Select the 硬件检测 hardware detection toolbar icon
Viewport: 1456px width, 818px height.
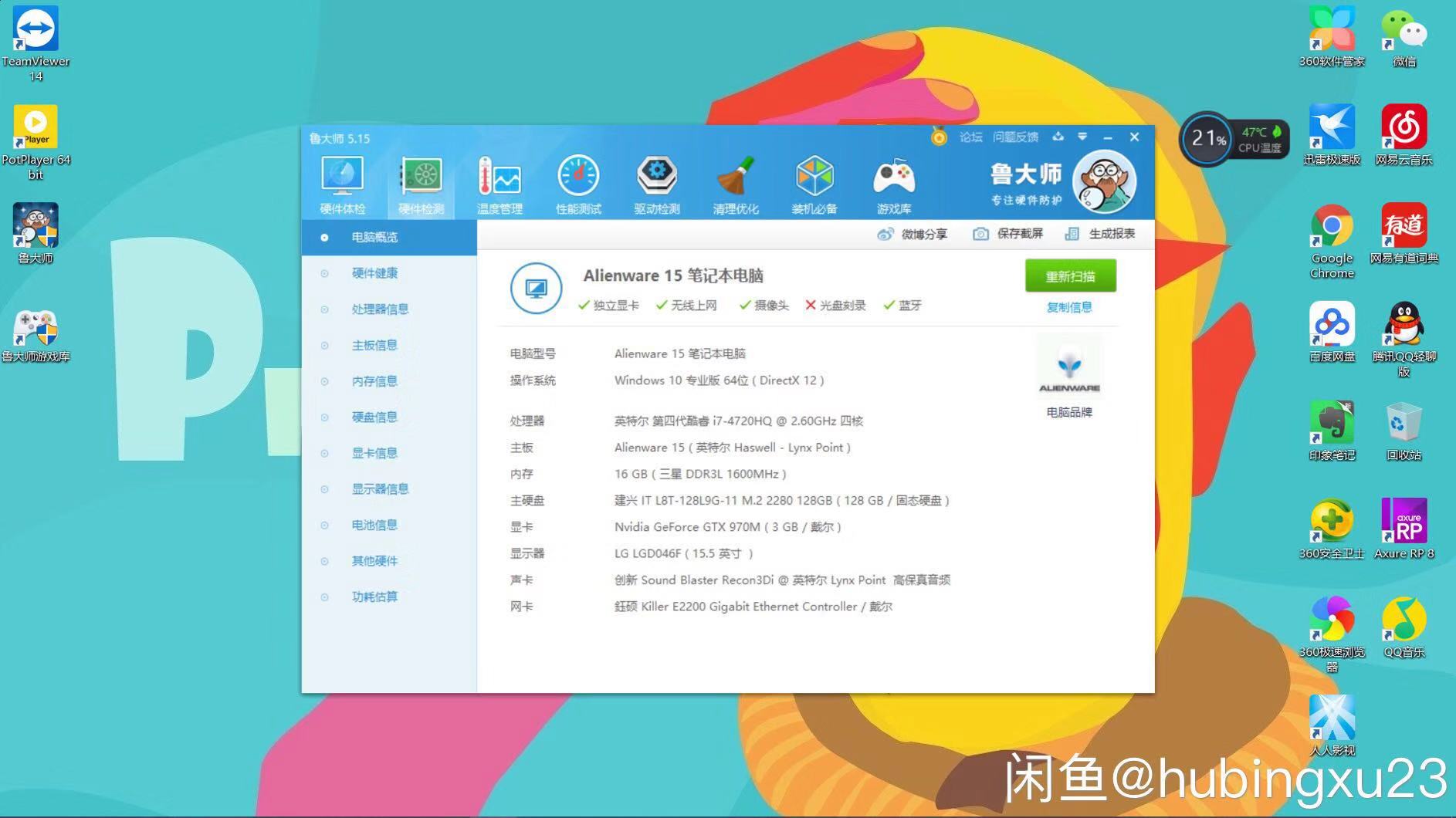[421, 185]
